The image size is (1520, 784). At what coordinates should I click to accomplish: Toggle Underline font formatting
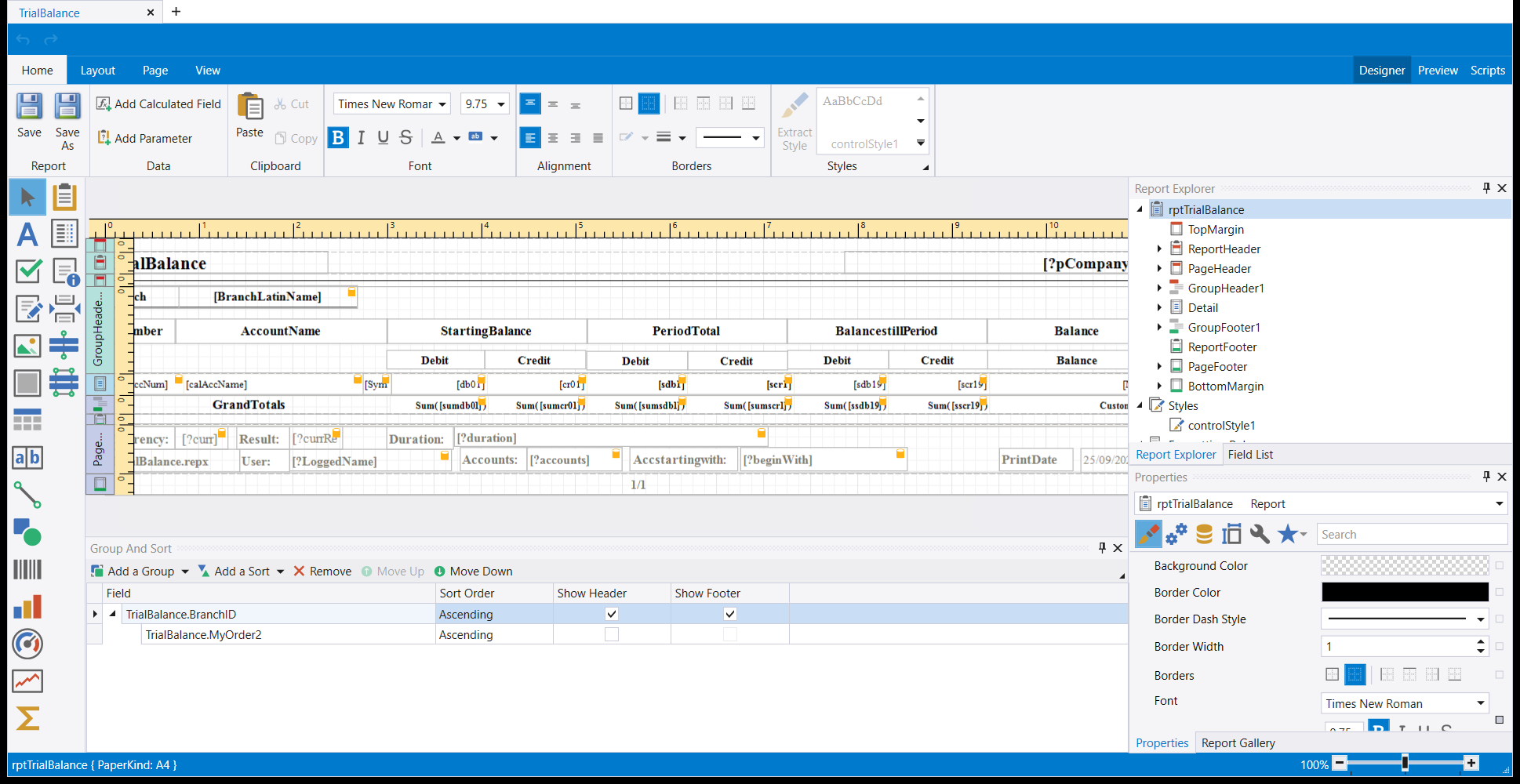pos(383,138)
